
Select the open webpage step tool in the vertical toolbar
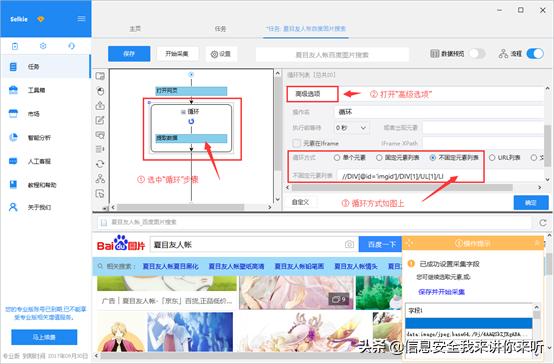point(100,76)
